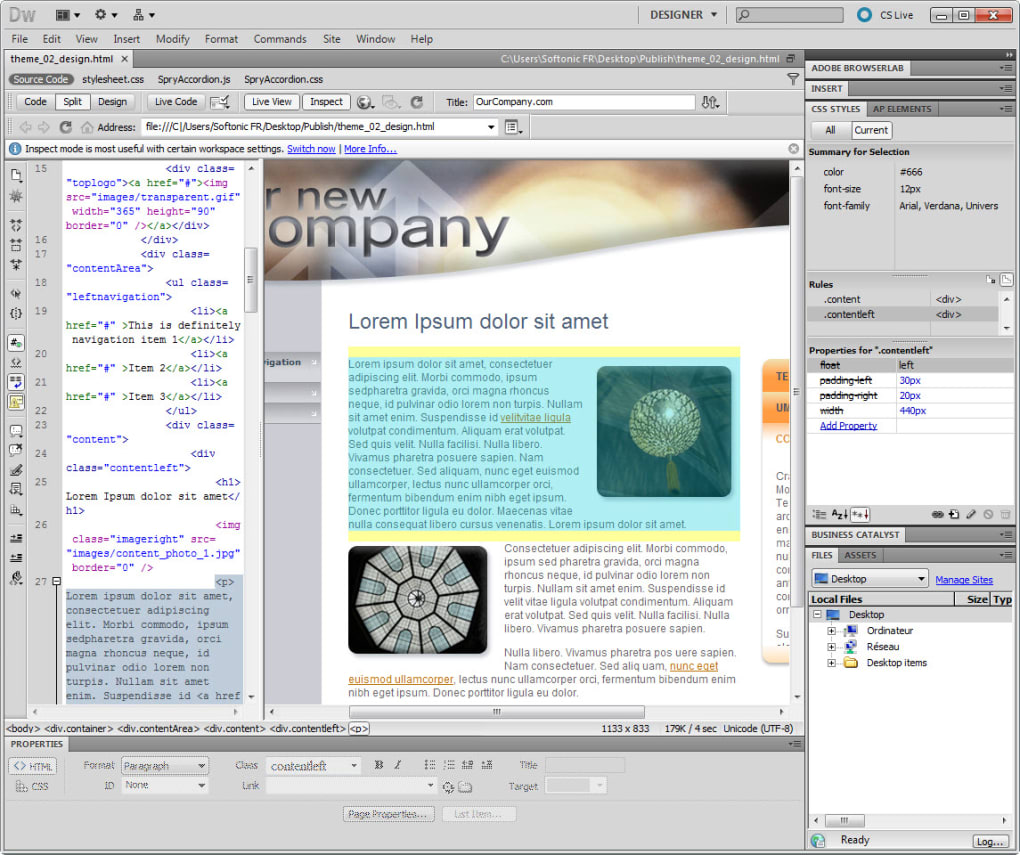The height and width of the screenshot is (855, 1020).
Task: Switch to the AP Elements tab
Action: 902,109
